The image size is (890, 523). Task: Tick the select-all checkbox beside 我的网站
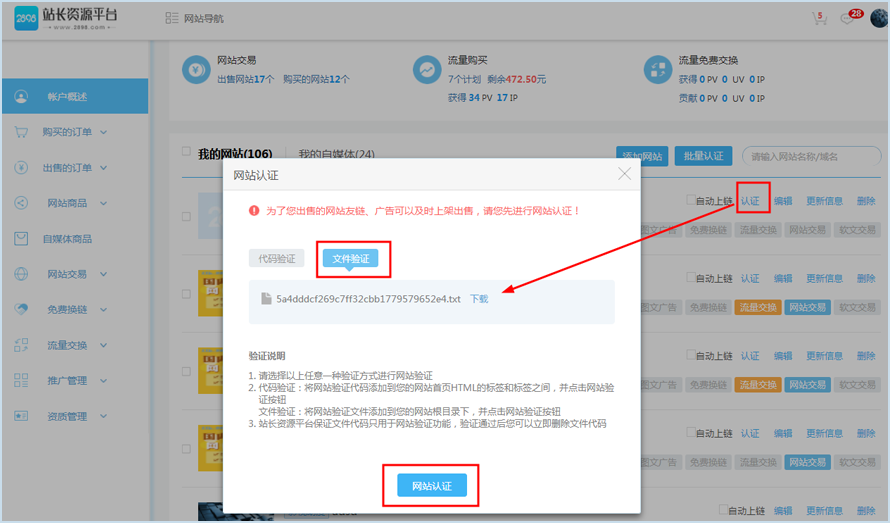[186, 152]
